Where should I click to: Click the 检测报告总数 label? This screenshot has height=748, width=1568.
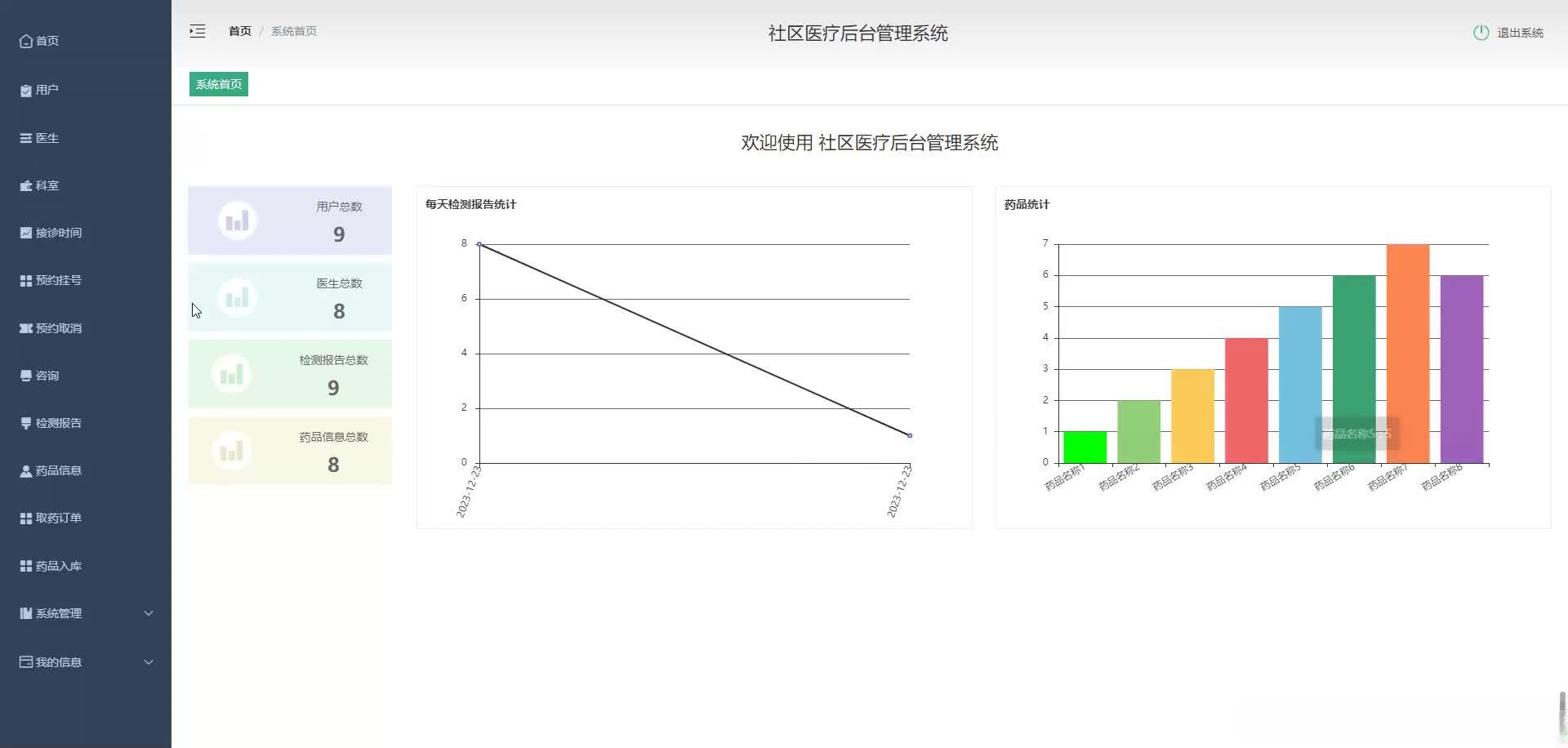[333, 360]
